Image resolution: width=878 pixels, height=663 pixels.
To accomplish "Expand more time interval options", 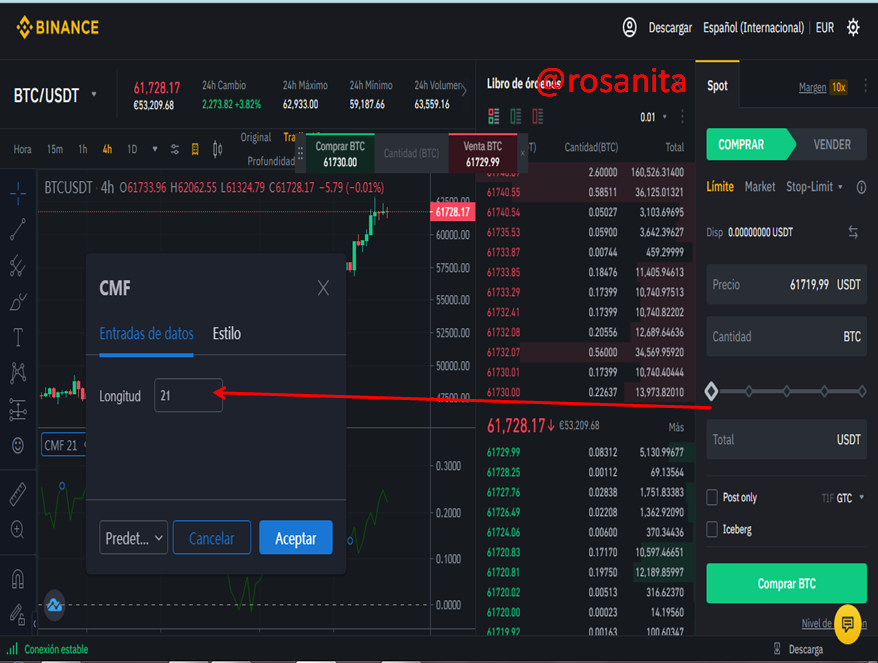I will pyautogui.click(x=155, y=149).
